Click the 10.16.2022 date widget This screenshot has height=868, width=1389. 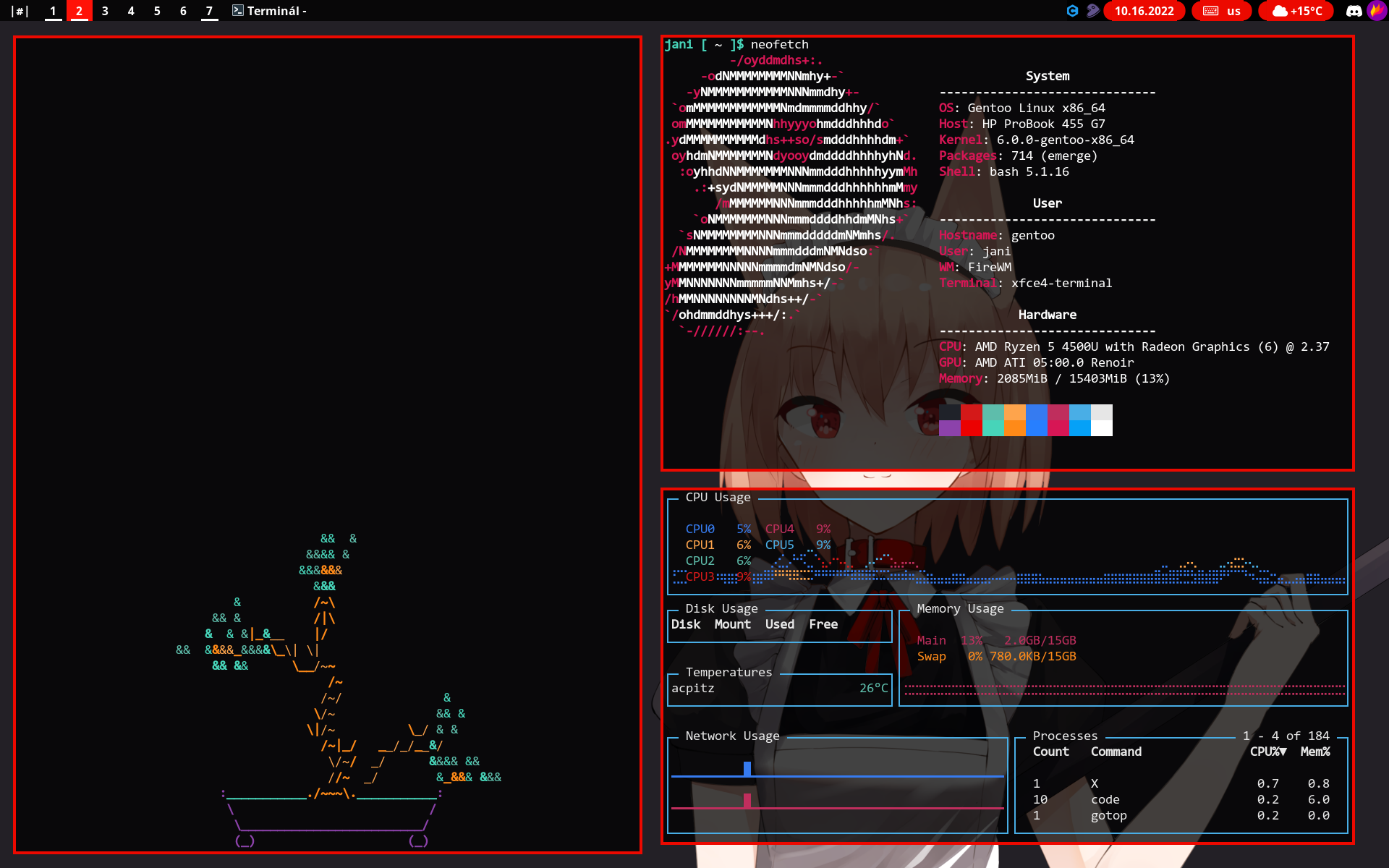[1144, 11]
